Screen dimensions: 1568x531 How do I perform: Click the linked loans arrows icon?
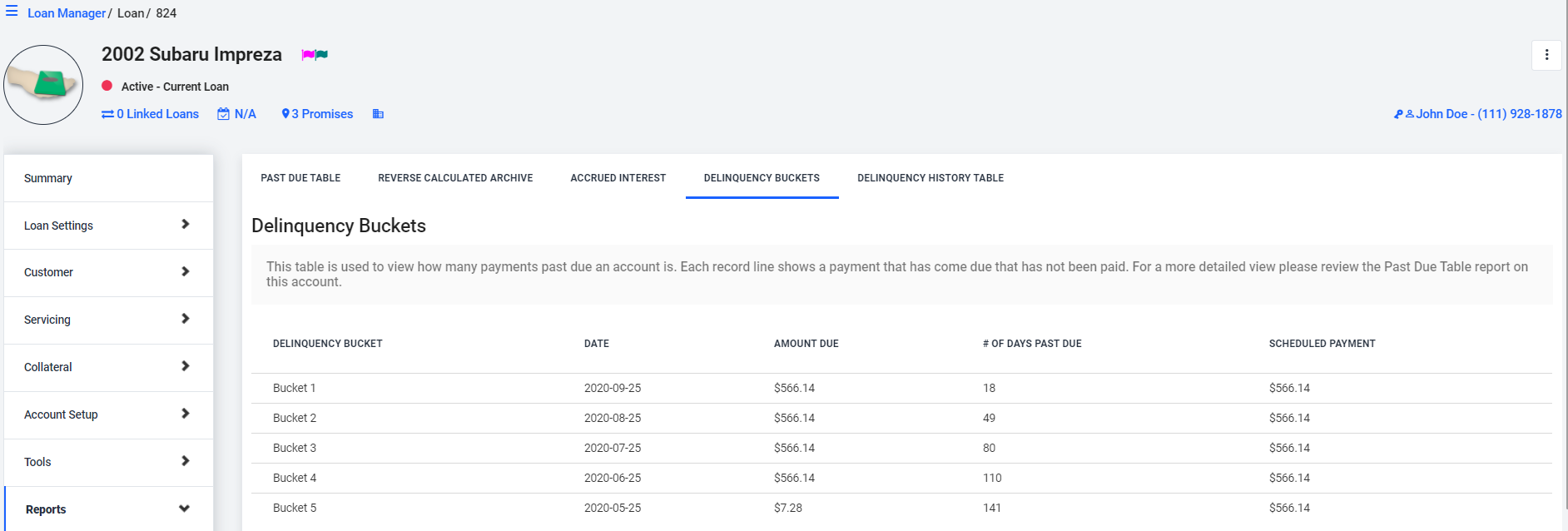point(107,114)
